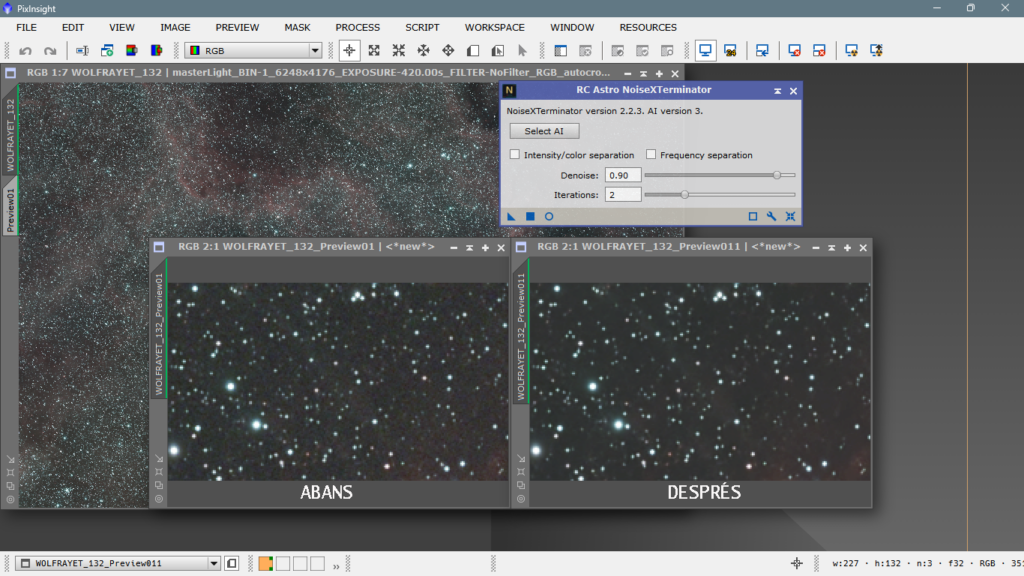
Task: Select the Edit Preview mode icon
Action: 498,50
